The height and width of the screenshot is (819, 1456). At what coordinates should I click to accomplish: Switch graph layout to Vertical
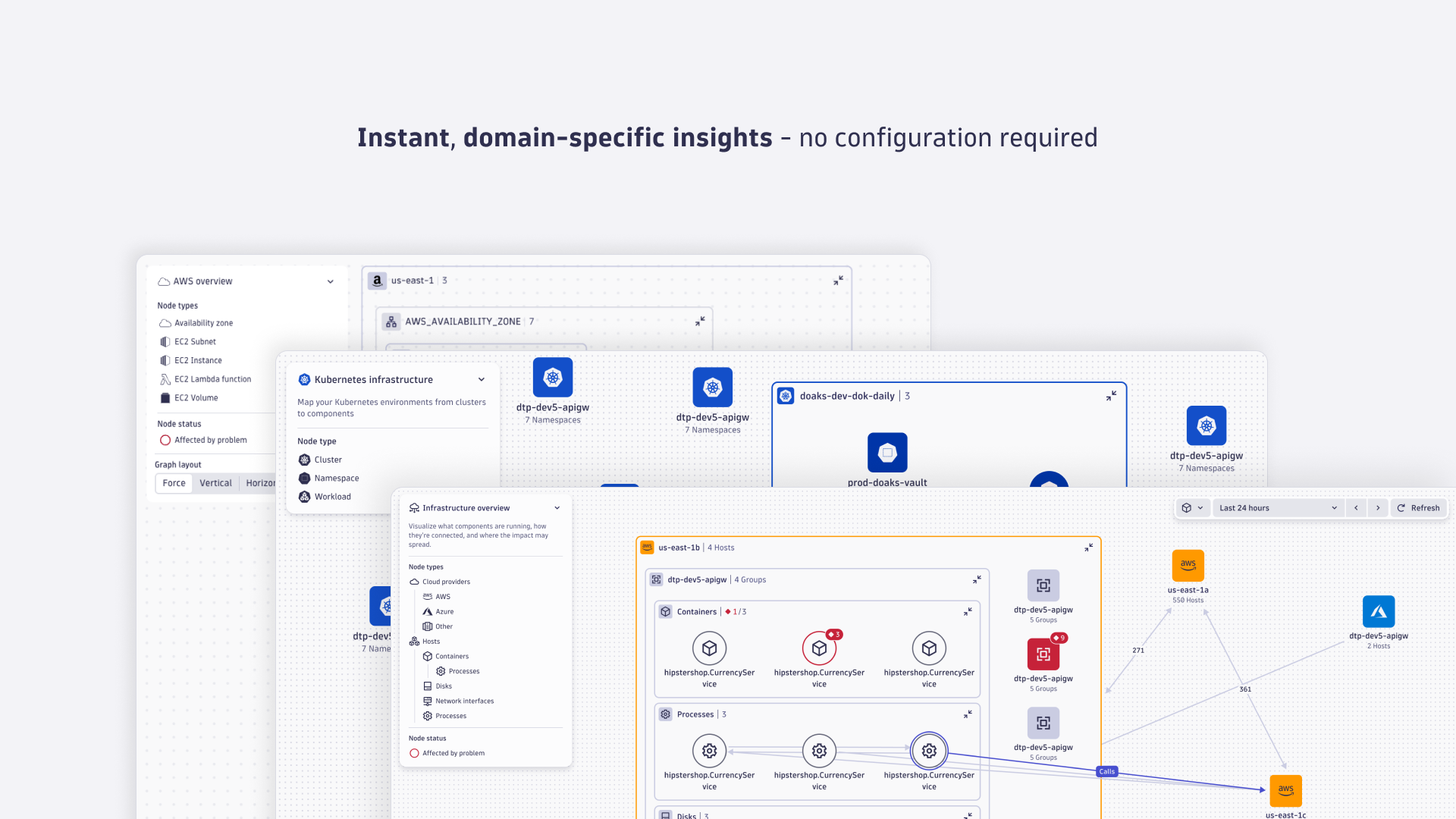[x=215, y=483]
